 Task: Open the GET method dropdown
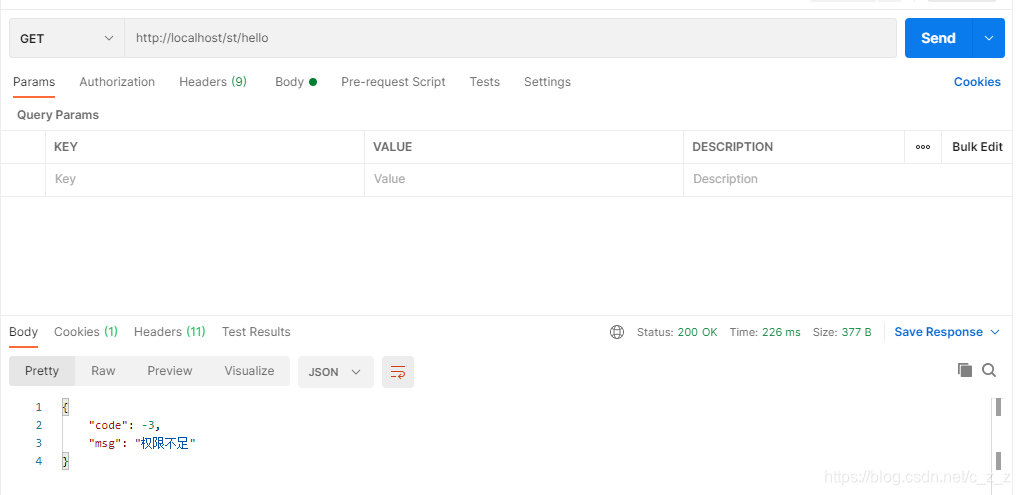pyautogui.click(x=67, y=38)
